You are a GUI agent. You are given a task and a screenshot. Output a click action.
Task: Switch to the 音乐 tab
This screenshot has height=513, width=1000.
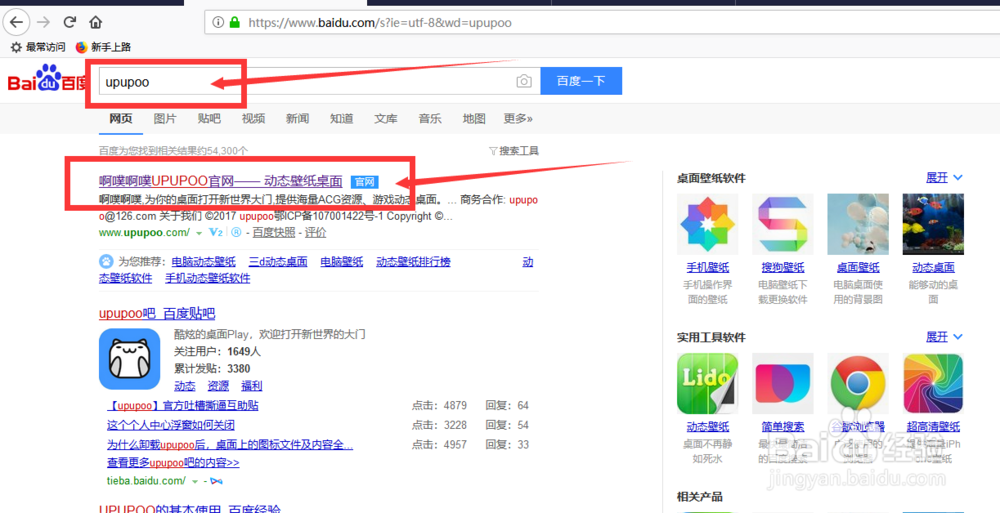point(430,119)
